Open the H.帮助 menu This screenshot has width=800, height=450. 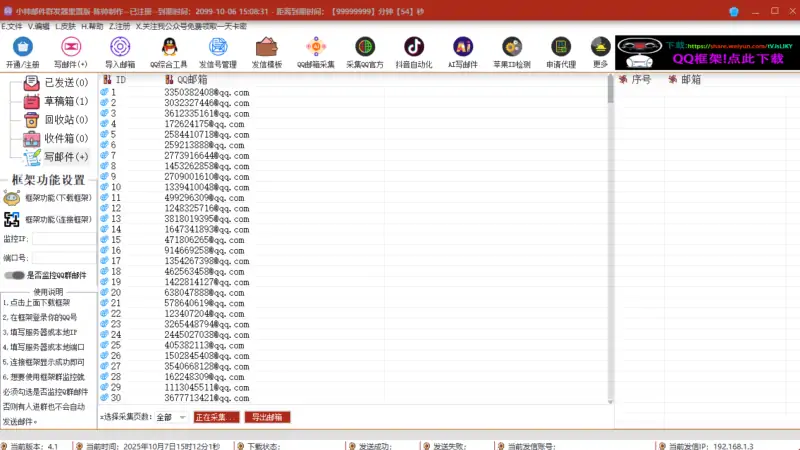click(x=92, y=25)
